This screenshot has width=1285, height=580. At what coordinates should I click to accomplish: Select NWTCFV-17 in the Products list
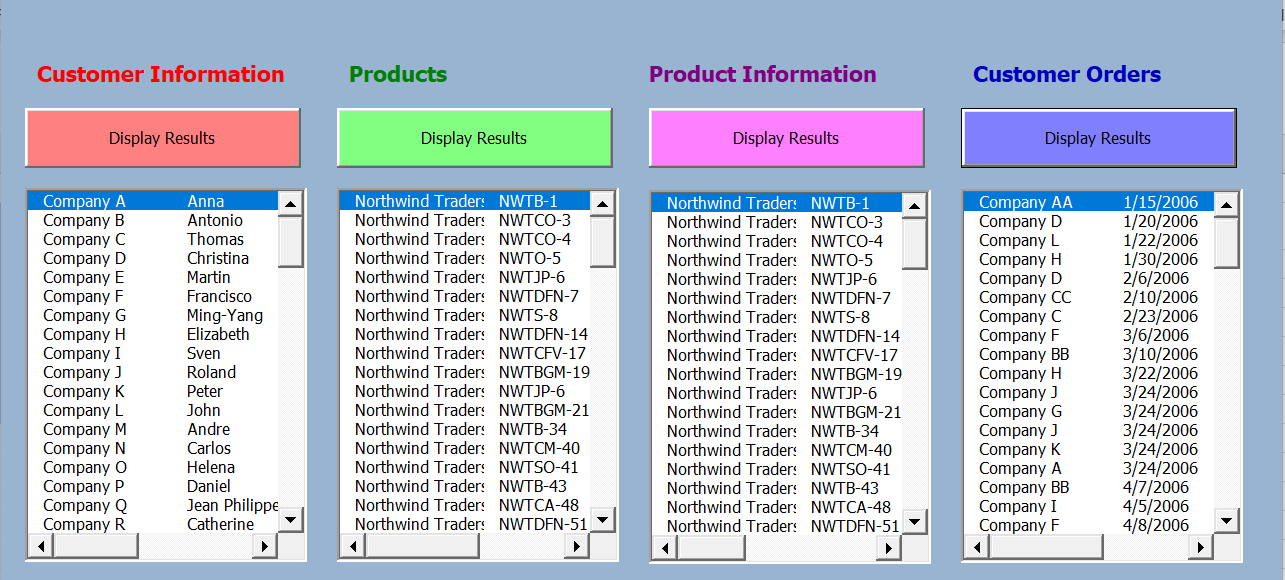pyautogui.click(x=466, y=353)
